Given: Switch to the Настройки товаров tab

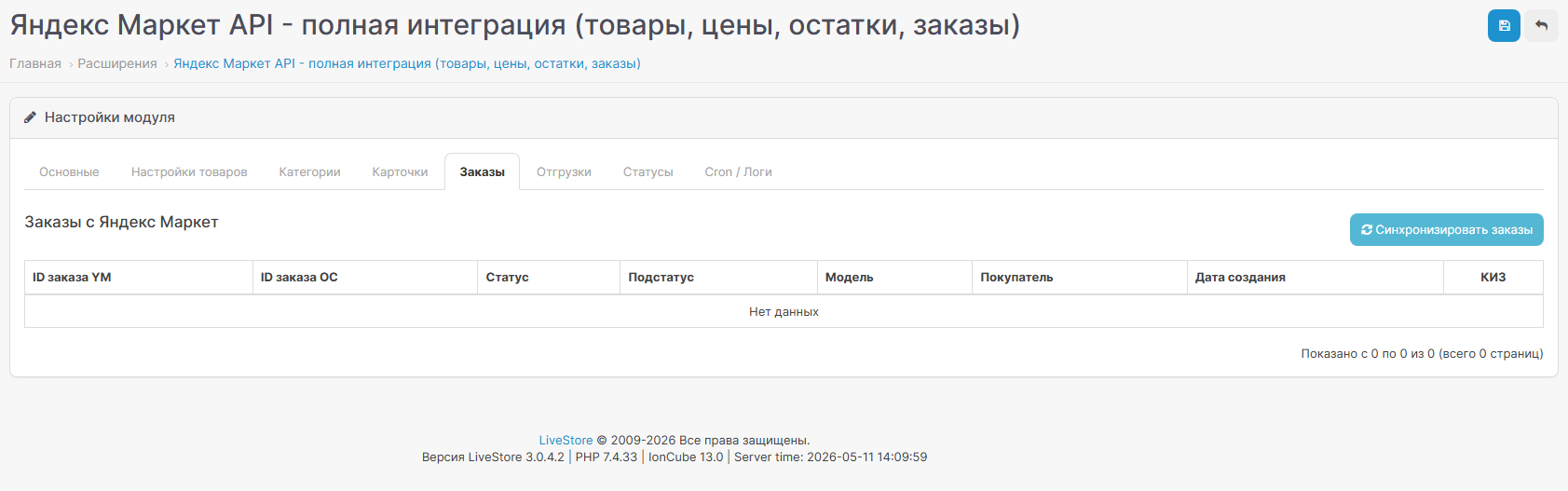Looking at the screenshot, I should click(x=189, y=172).
